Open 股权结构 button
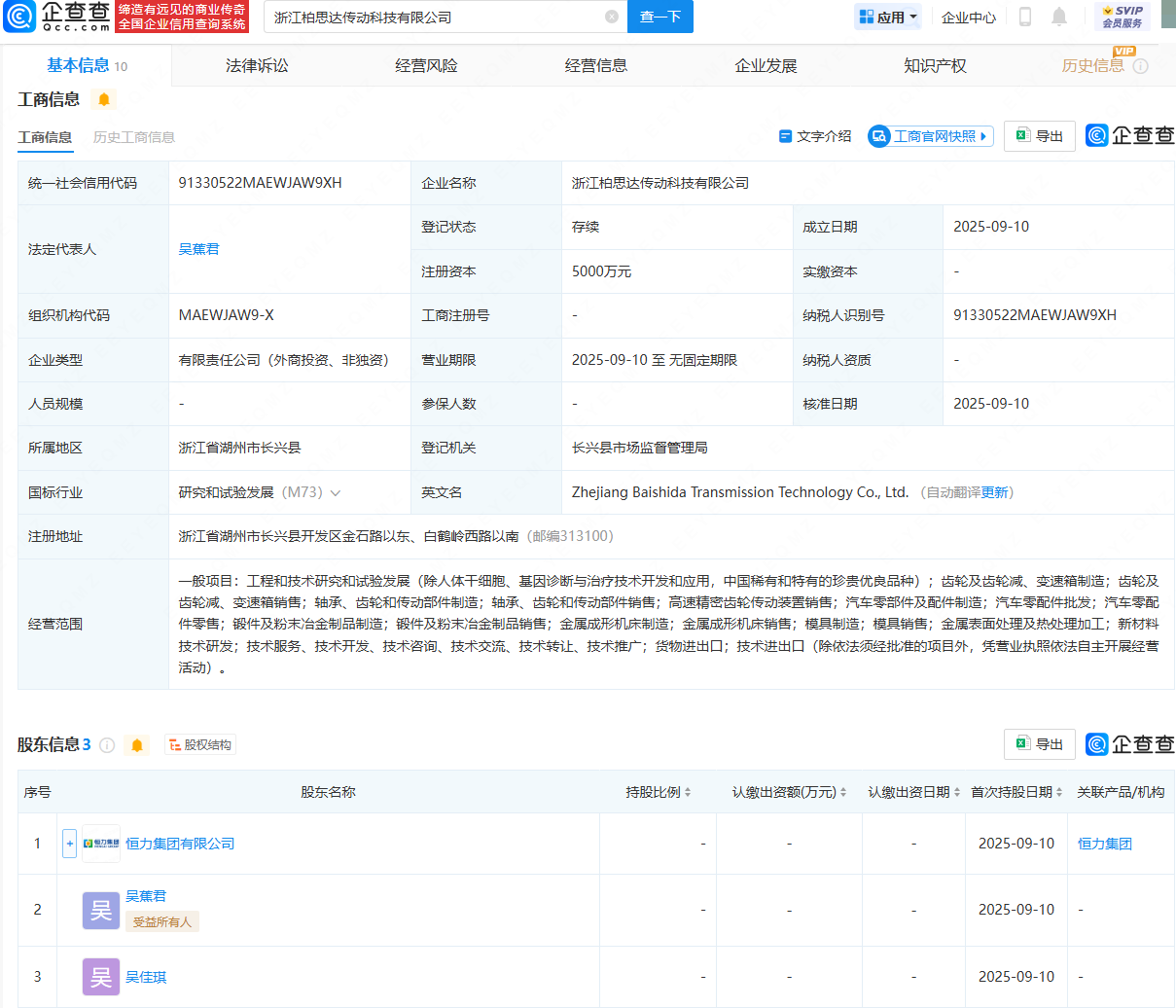The height and width of the screenshot is (1008, 1176). (x=200, y=745)
